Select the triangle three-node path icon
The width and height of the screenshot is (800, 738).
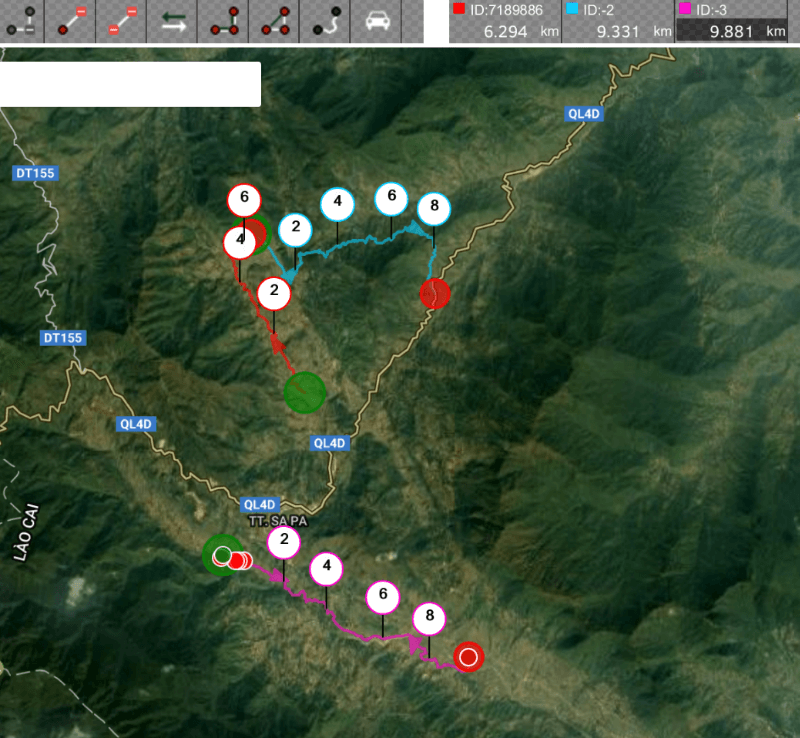pyautogui.click(x=273, y=22)
